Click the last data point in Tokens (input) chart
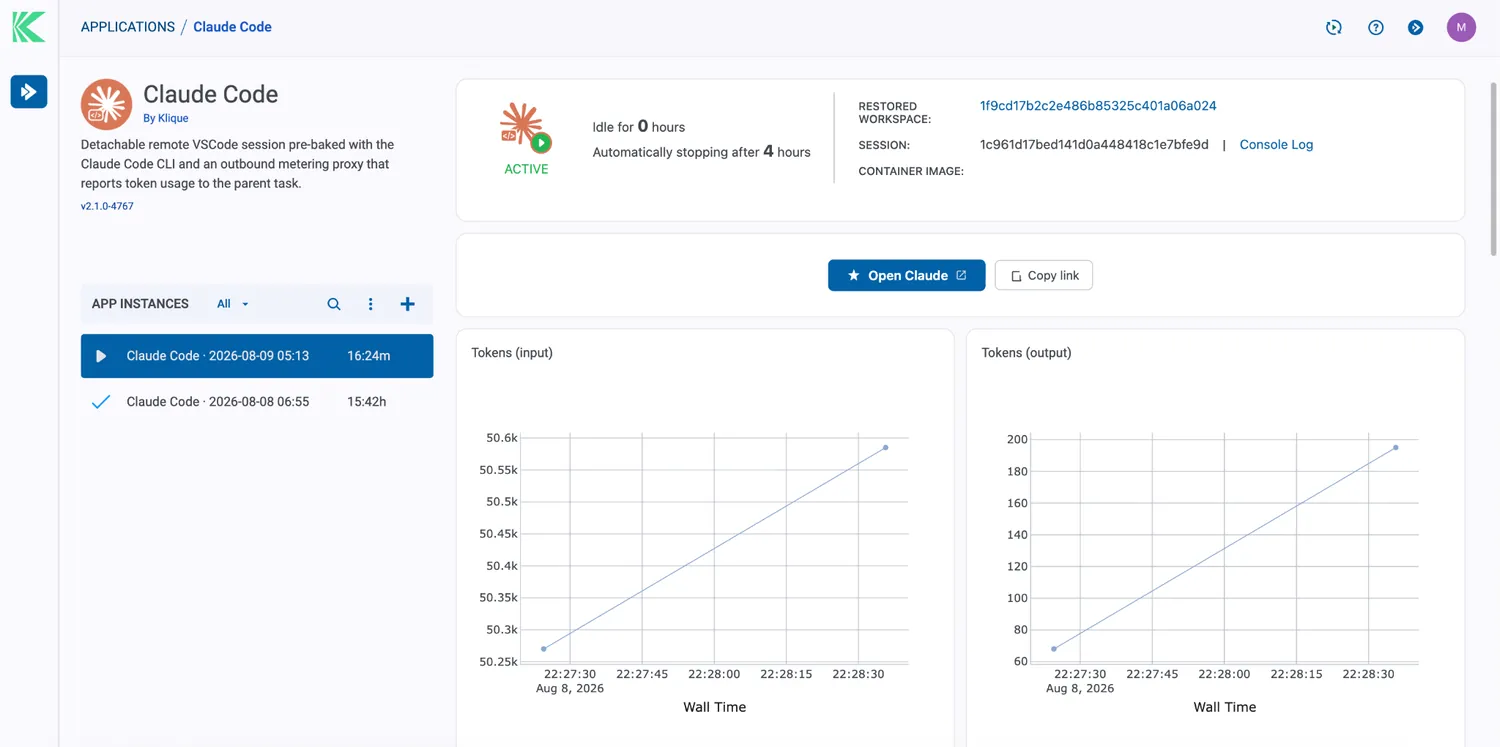Image resolution: width=1500 pixels, height=747 pixels. 886,447
